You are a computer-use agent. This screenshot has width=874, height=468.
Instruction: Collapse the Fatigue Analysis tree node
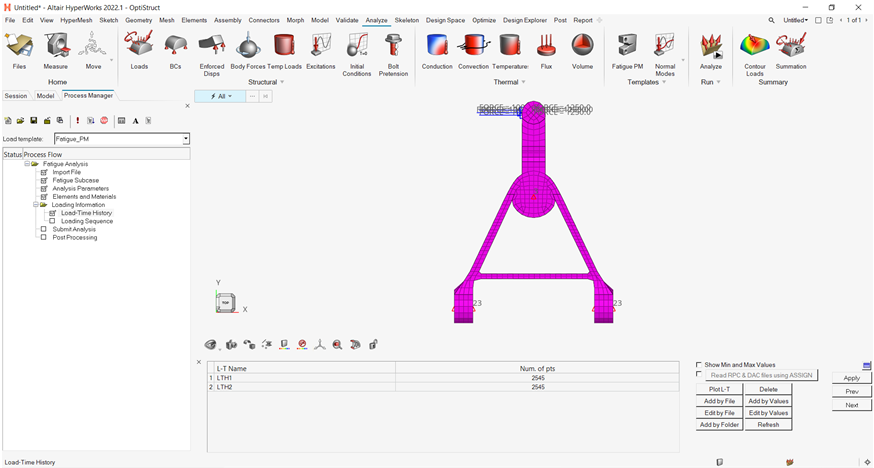27,164
